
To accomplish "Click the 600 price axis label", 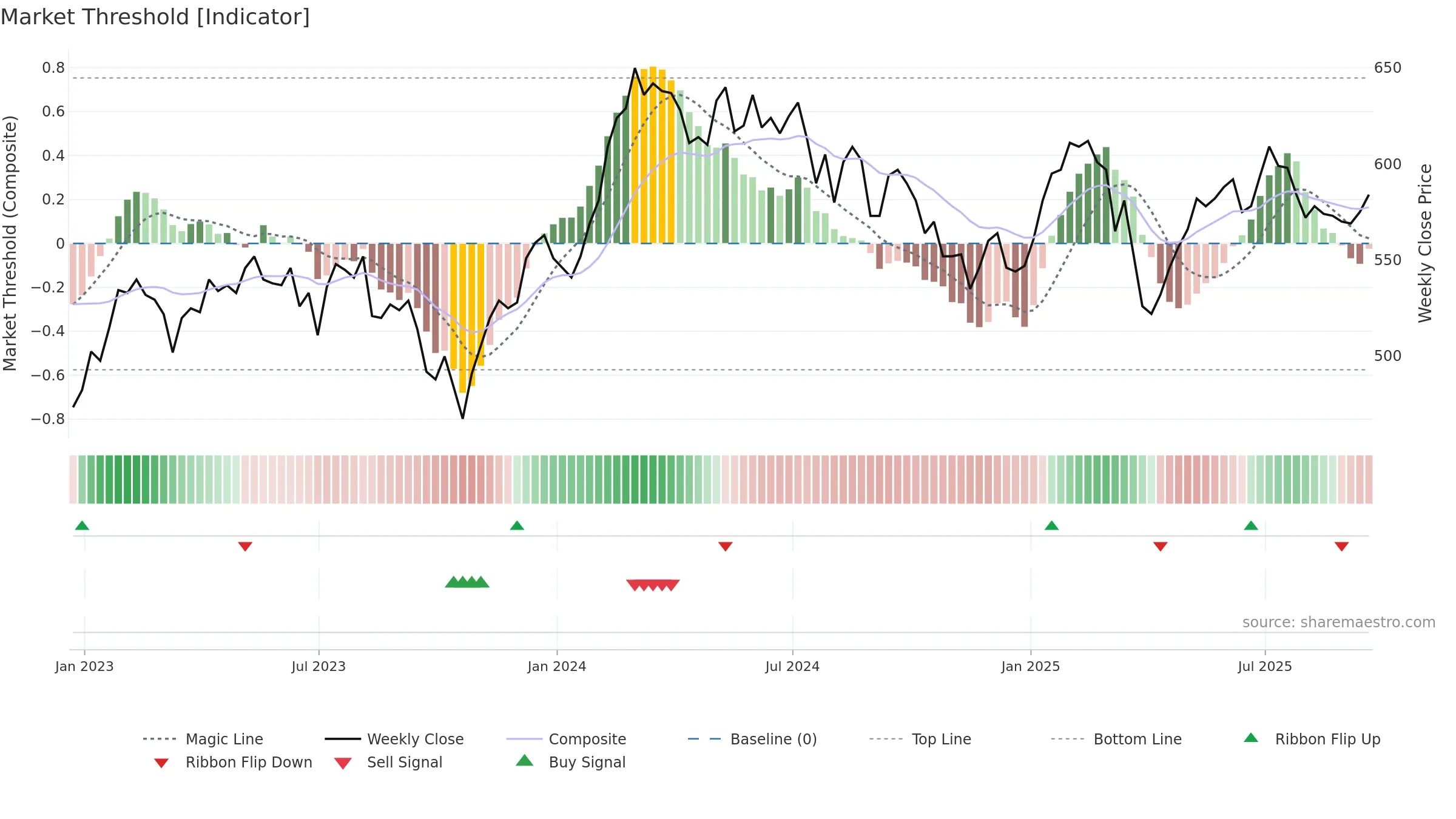I will [x=1388, y=164].
